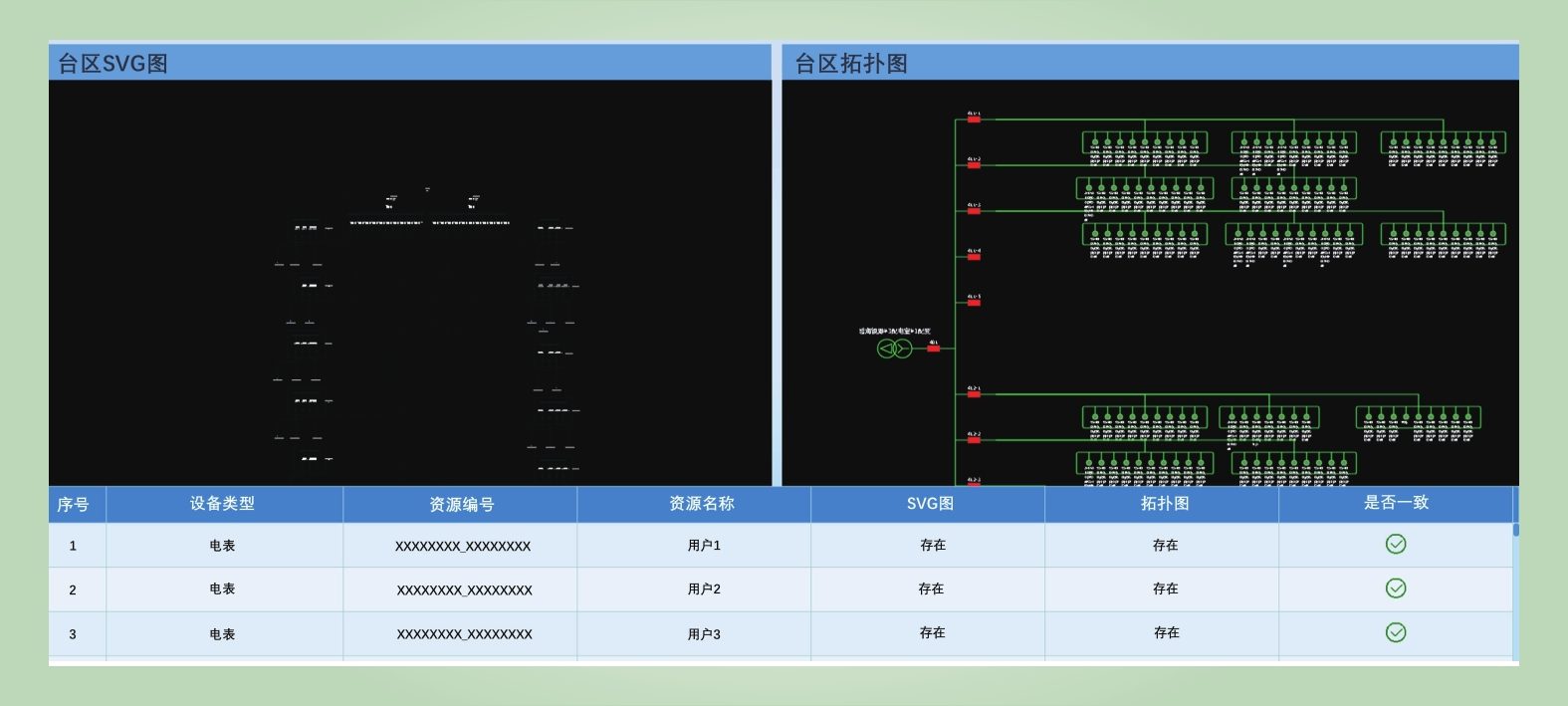Click the transformer symbol in the topology diagram
The width and height of the screenshot is (1568, 706).
point(894,349)
